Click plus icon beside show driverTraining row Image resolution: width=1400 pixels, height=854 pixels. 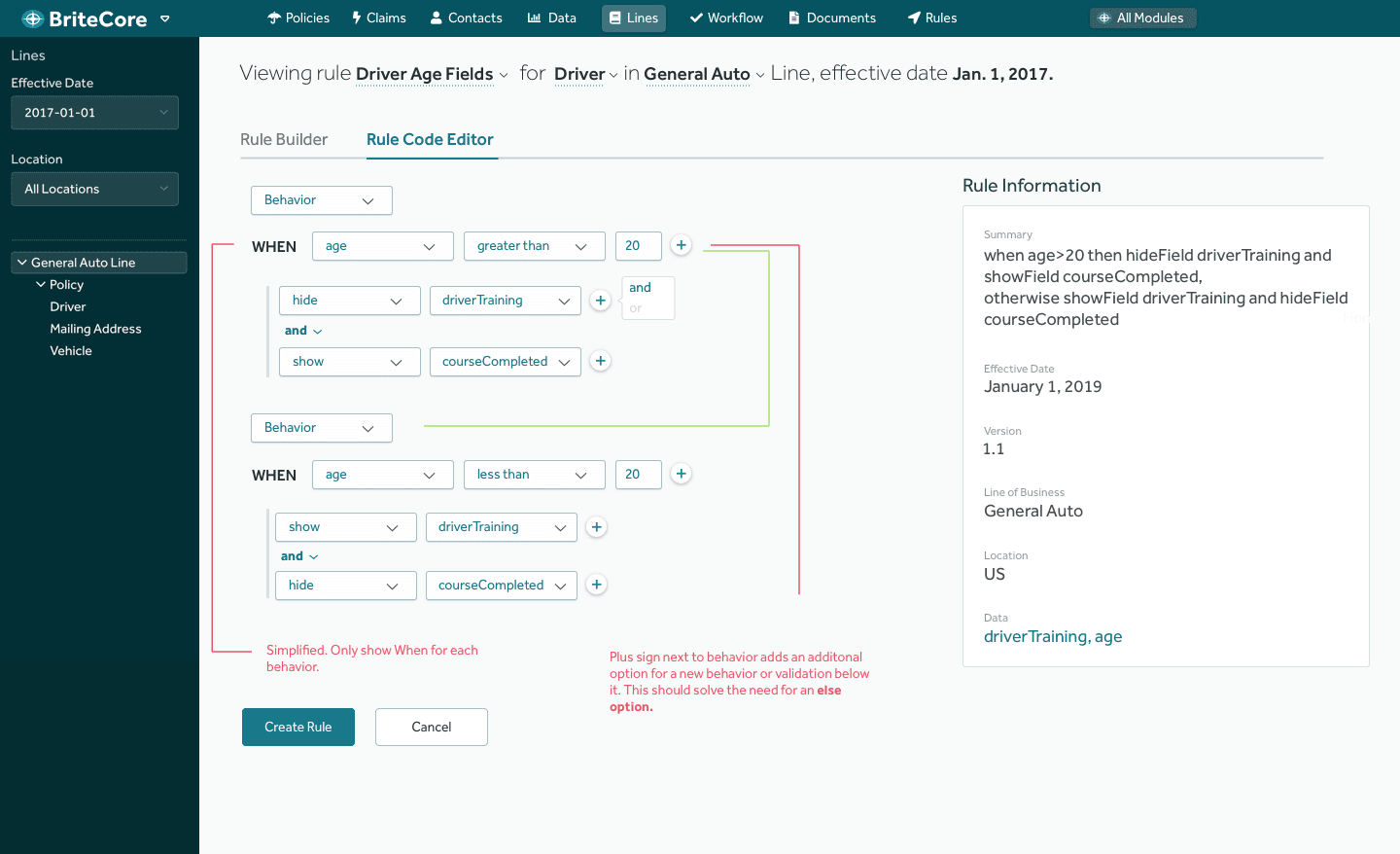tap(597, 527)
